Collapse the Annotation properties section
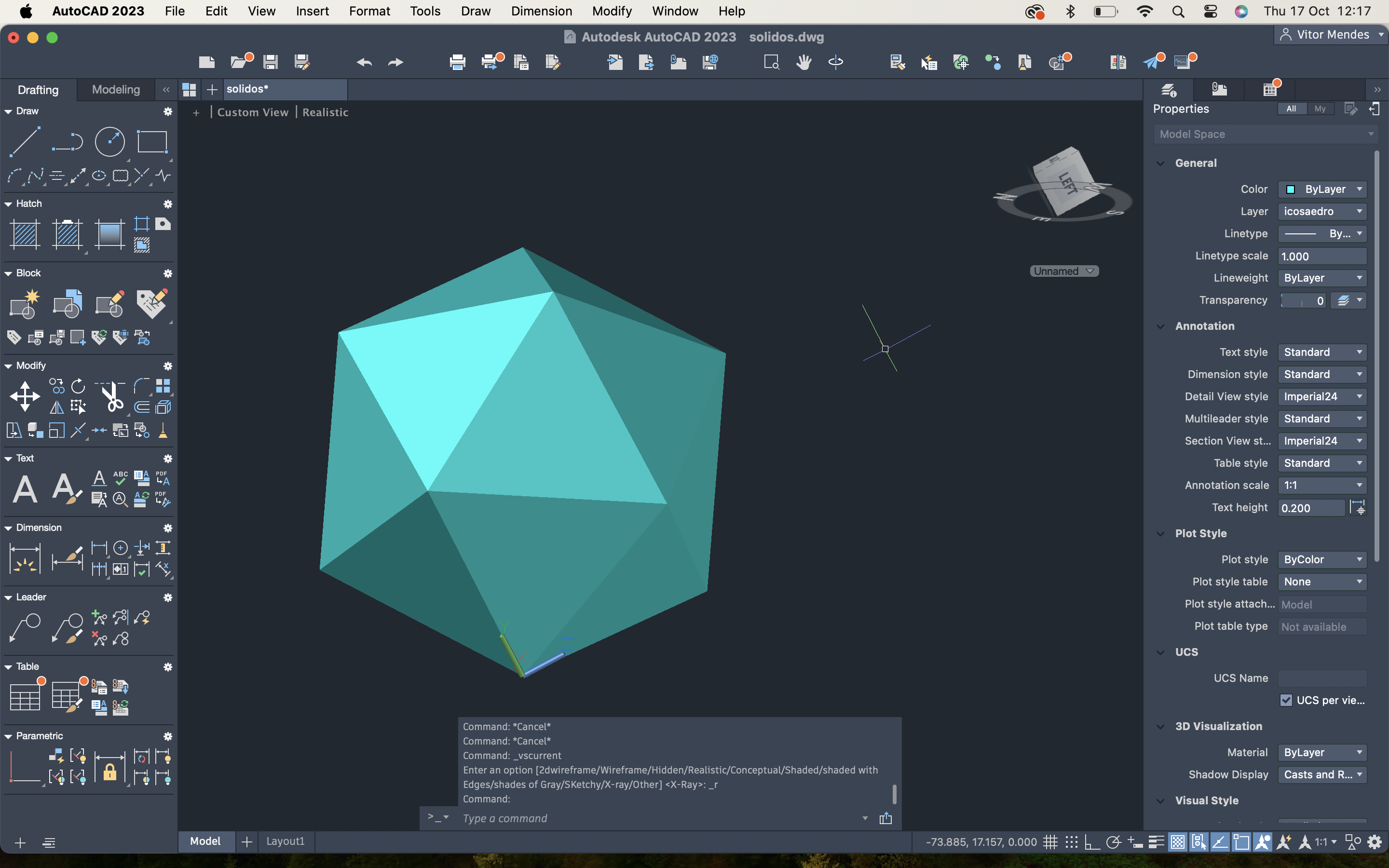Image resolution: width=1389 pixels, height=868 pixels. pos(1160,326)
